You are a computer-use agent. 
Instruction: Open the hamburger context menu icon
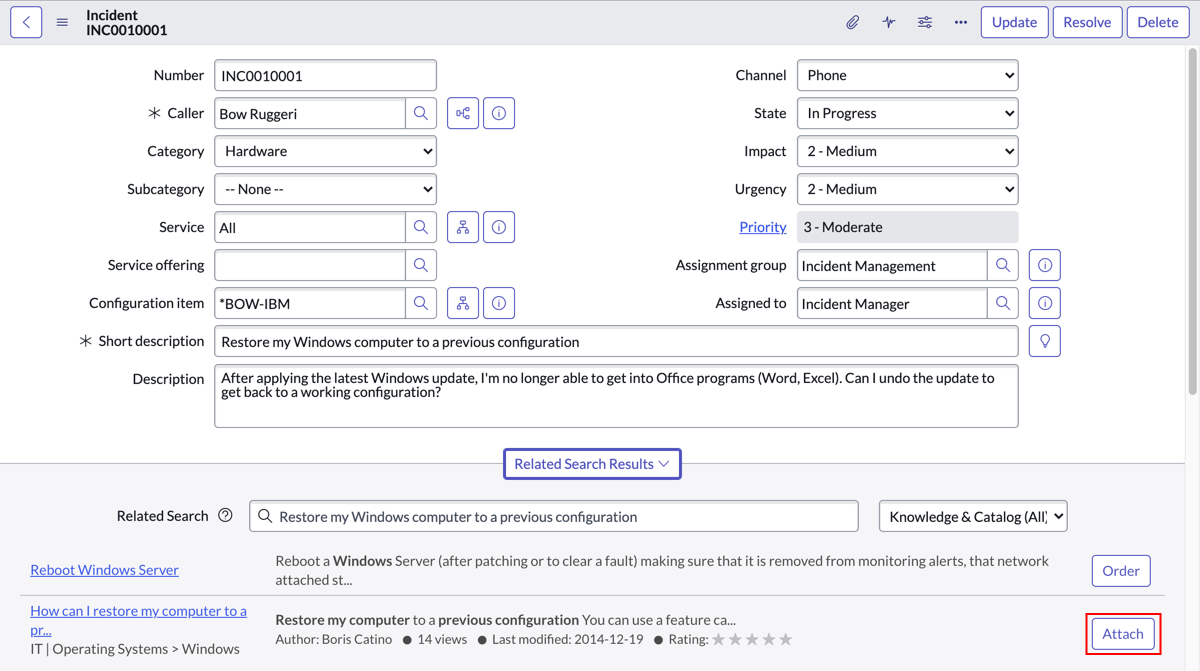(62, 22)
